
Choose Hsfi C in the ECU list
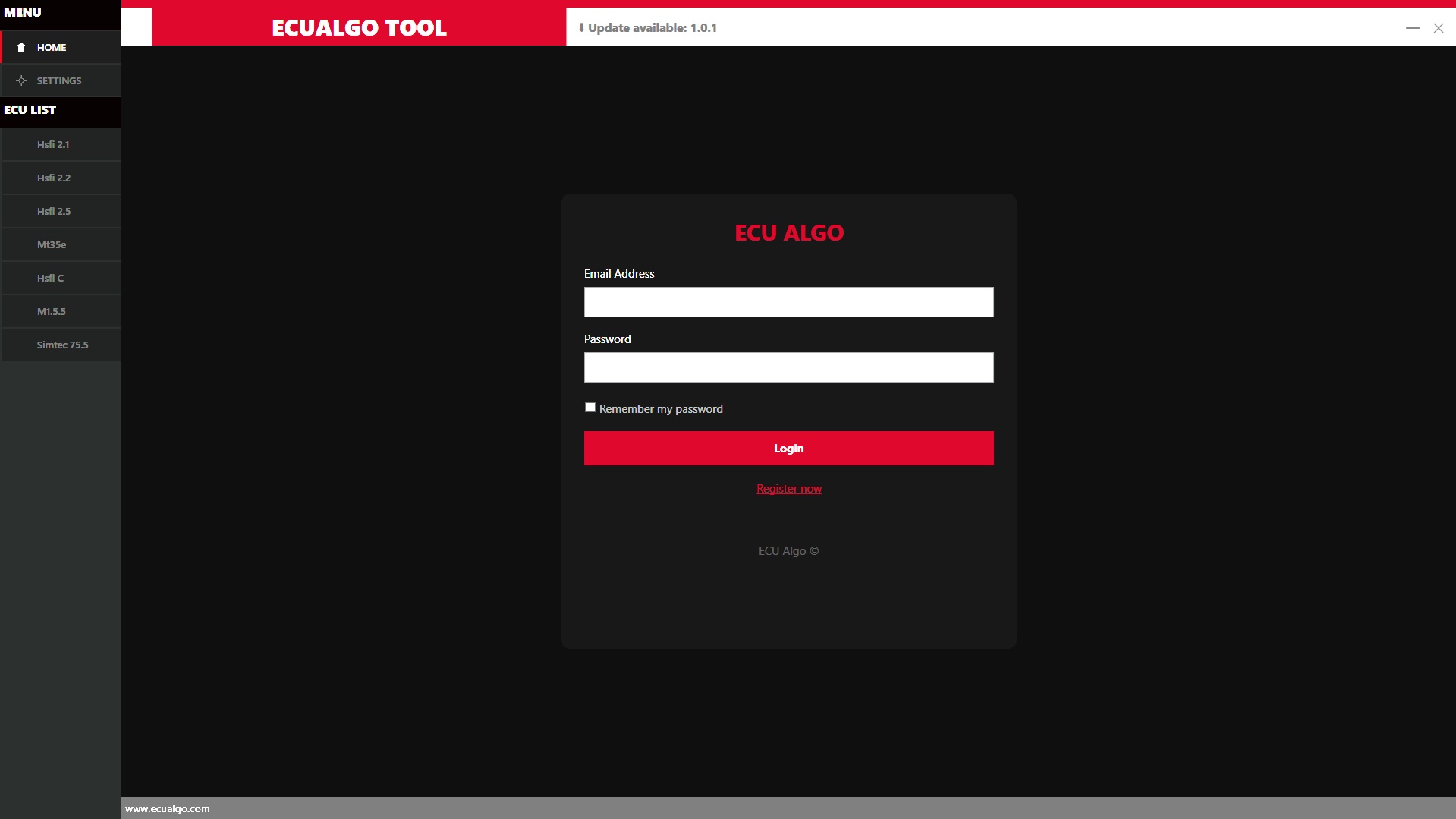[x=61, y=278]
